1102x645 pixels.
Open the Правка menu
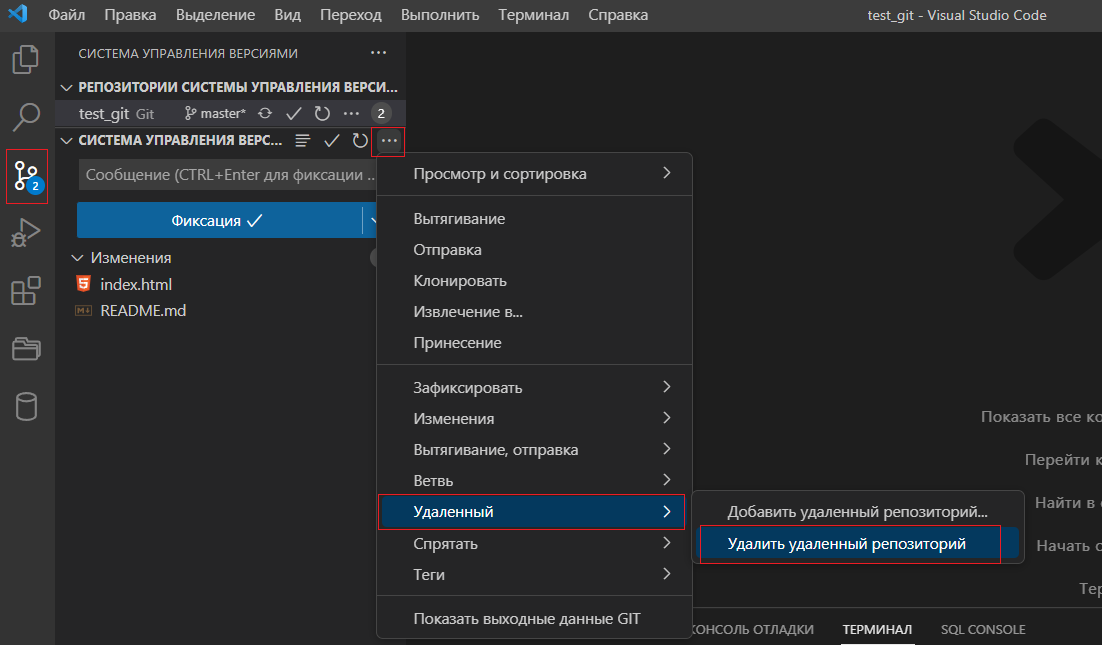130,15
